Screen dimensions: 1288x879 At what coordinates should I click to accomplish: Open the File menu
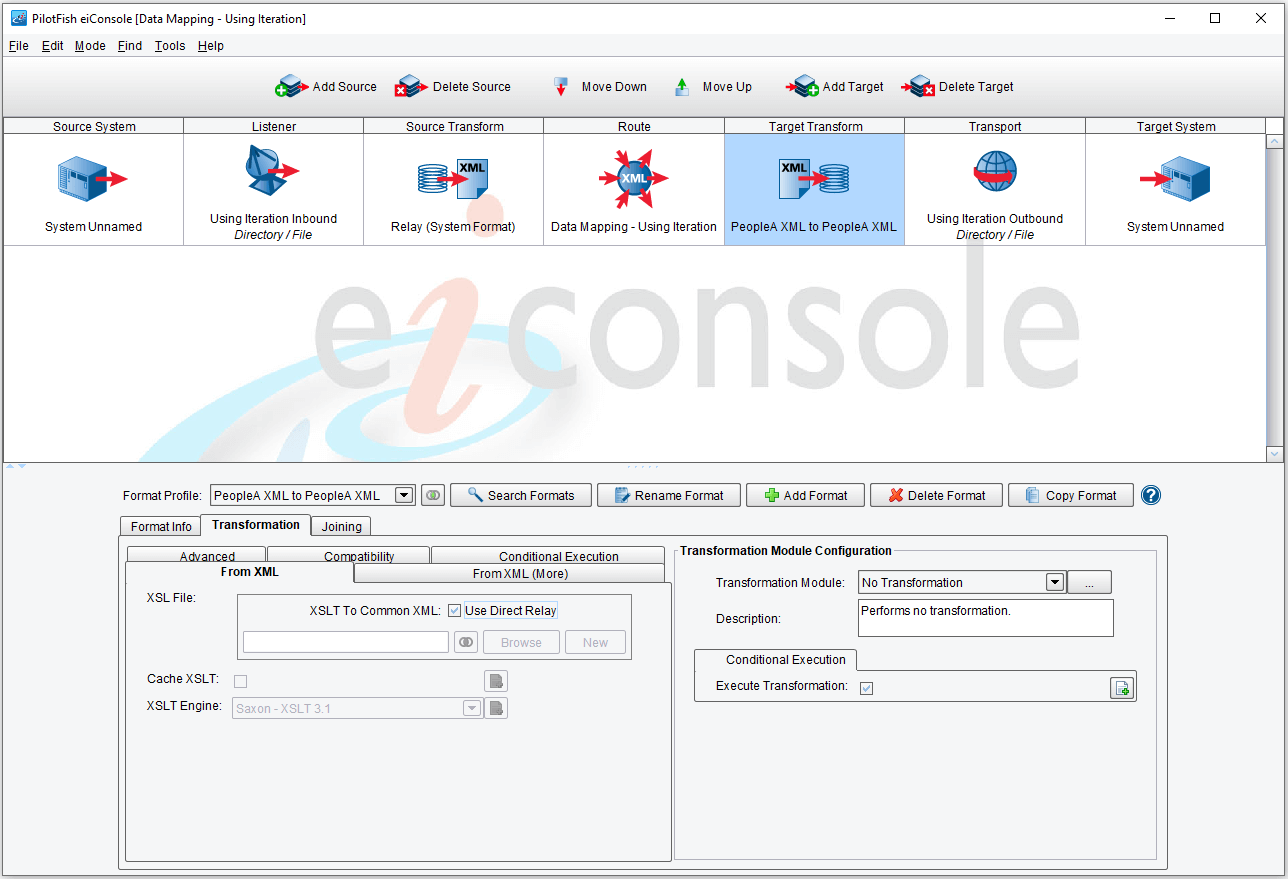(18, 46)
